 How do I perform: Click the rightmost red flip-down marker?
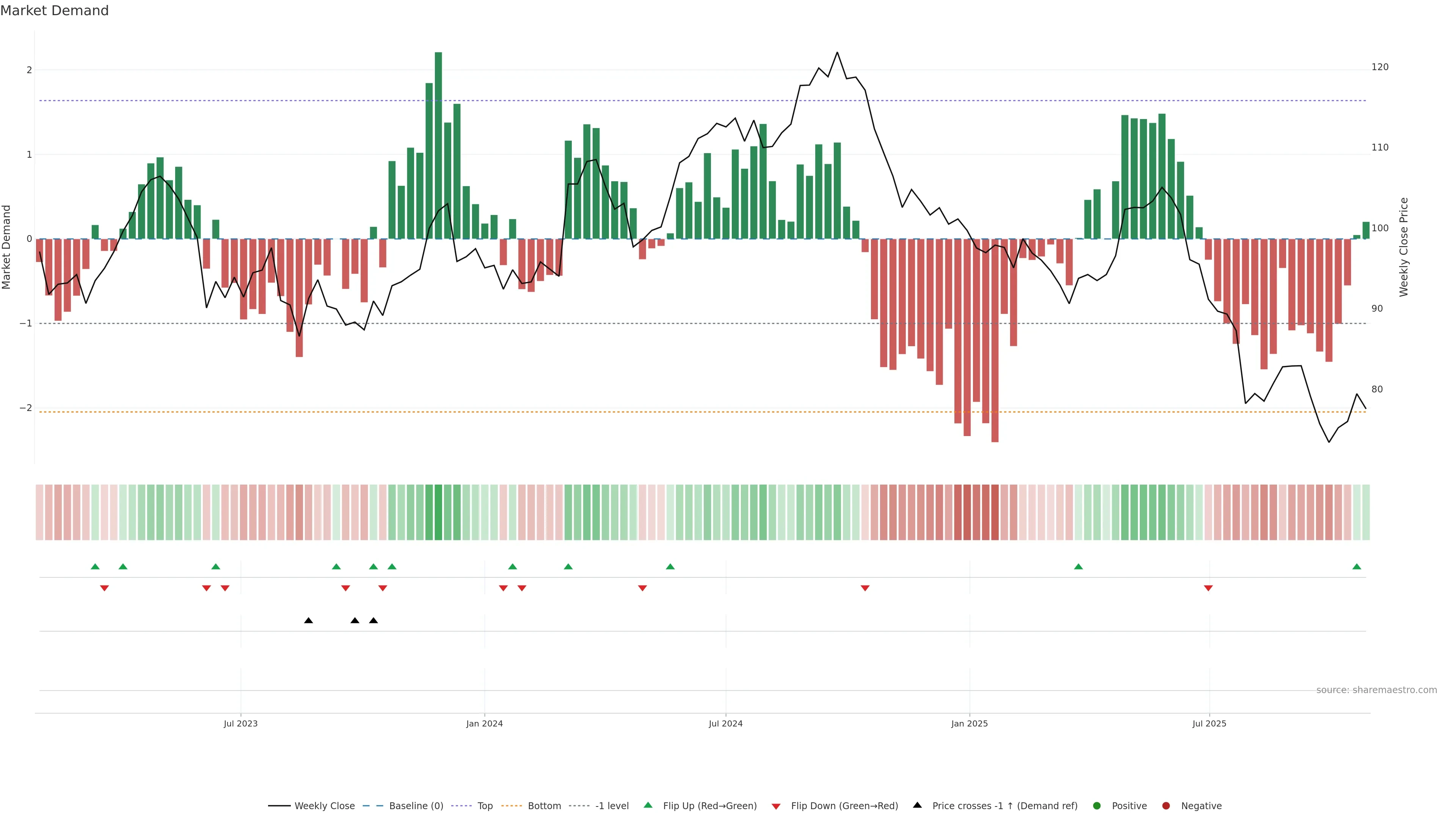click(1208, 588)
